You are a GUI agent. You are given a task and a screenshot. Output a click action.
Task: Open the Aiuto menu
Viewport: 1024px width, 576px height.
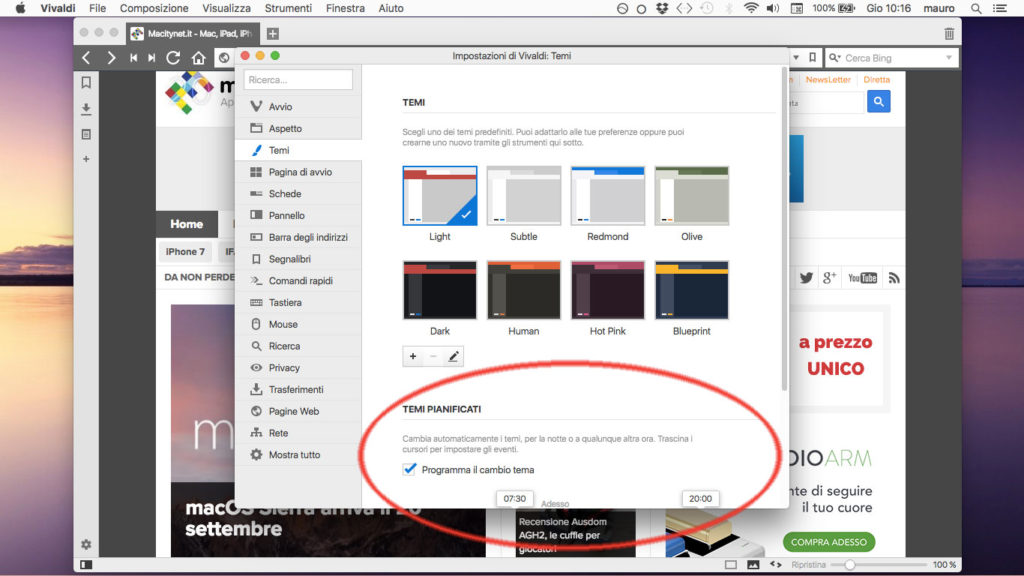click(x=391, y=8)
